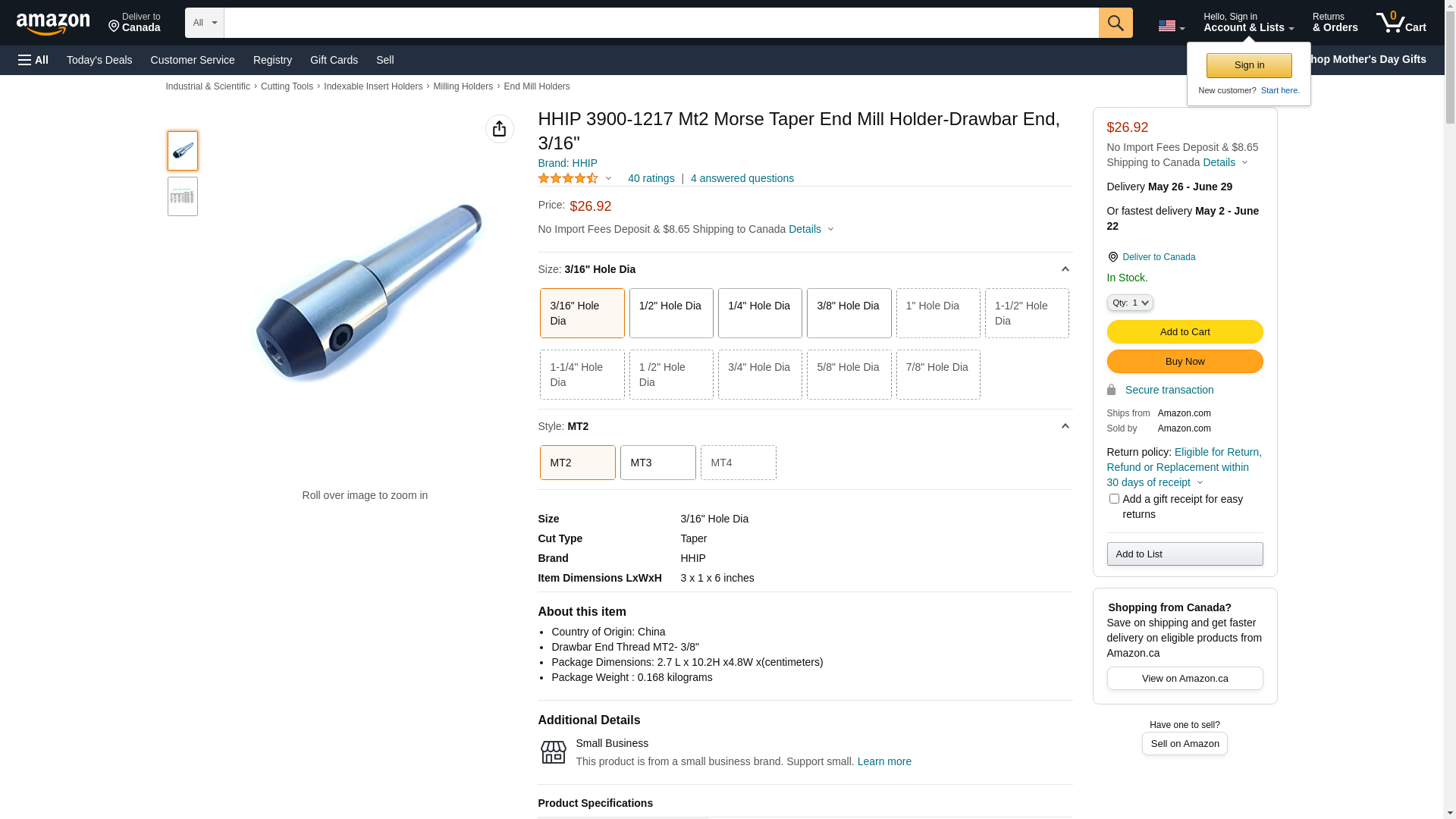Click the Deliver to Canada location icon

click(1112, 257)
